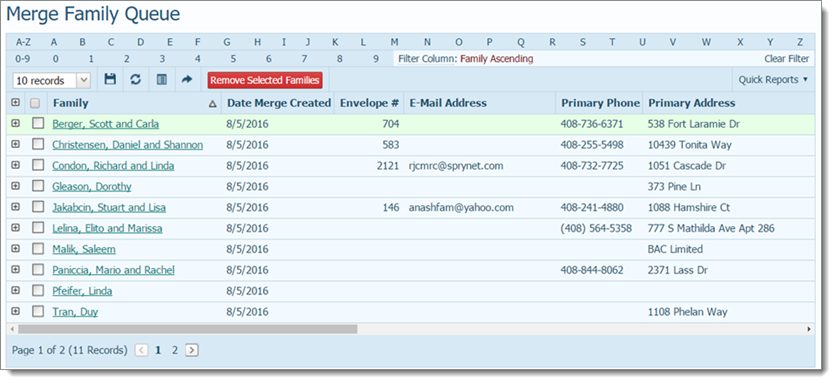Click the save floppy disk icon
This screenshot has width=835, height=383.
click(x=110, y=79)
